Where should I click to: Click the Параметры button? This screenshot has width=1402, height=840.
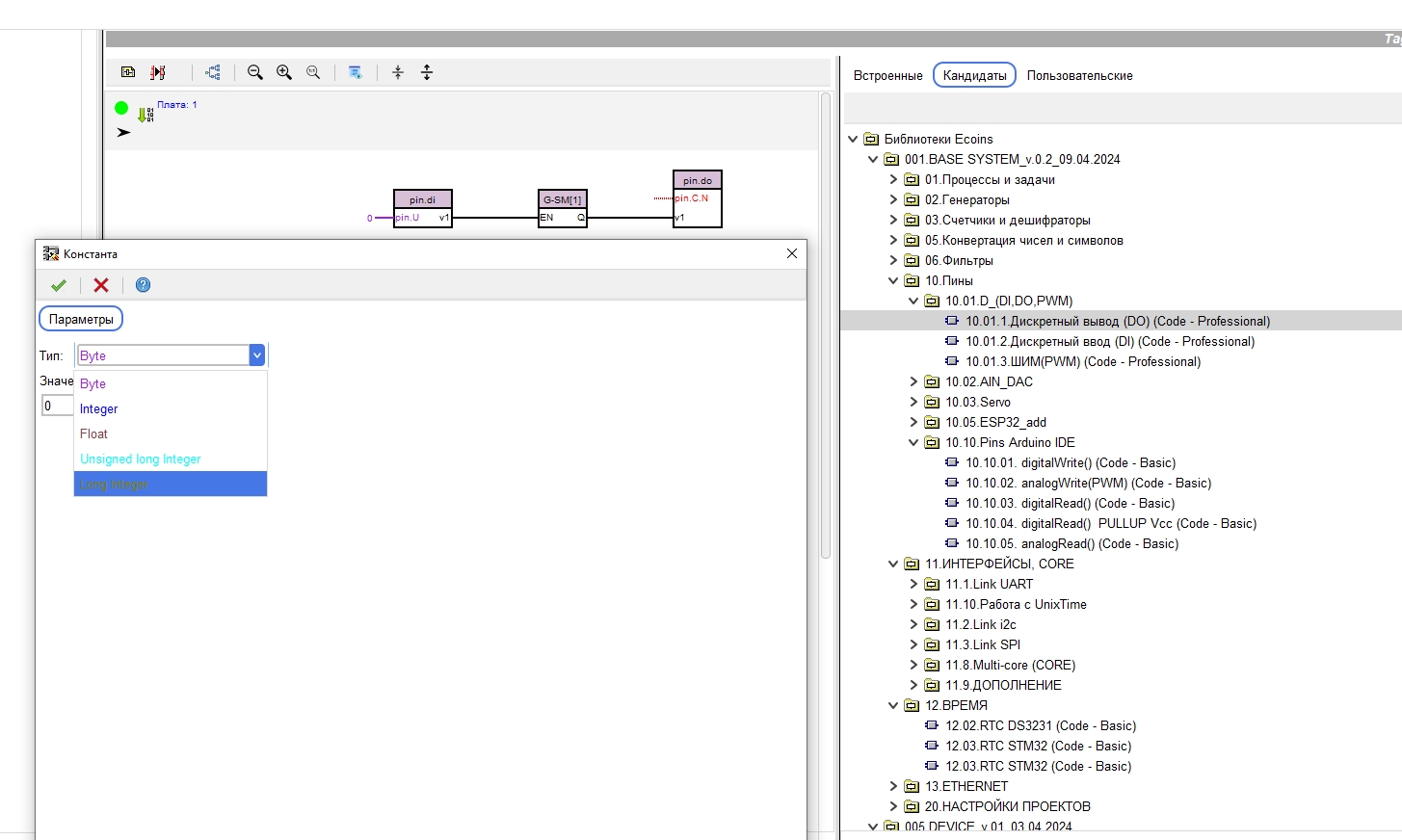81,319
